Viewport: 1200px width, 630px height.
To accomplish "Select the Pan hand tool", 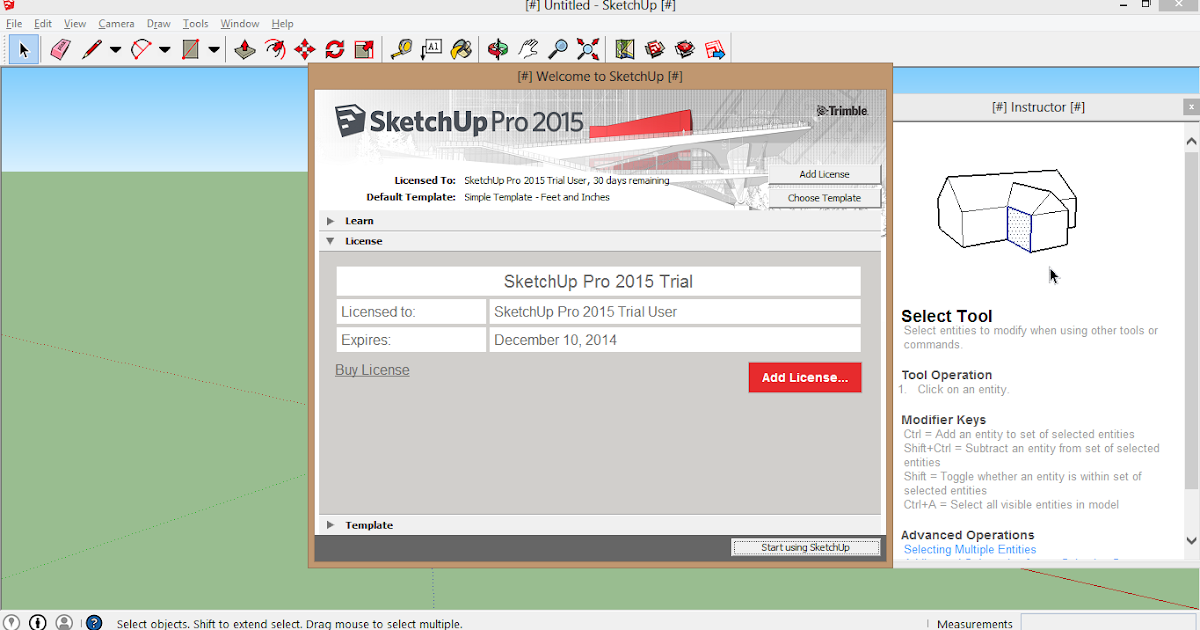I will (x=528, y=48).
